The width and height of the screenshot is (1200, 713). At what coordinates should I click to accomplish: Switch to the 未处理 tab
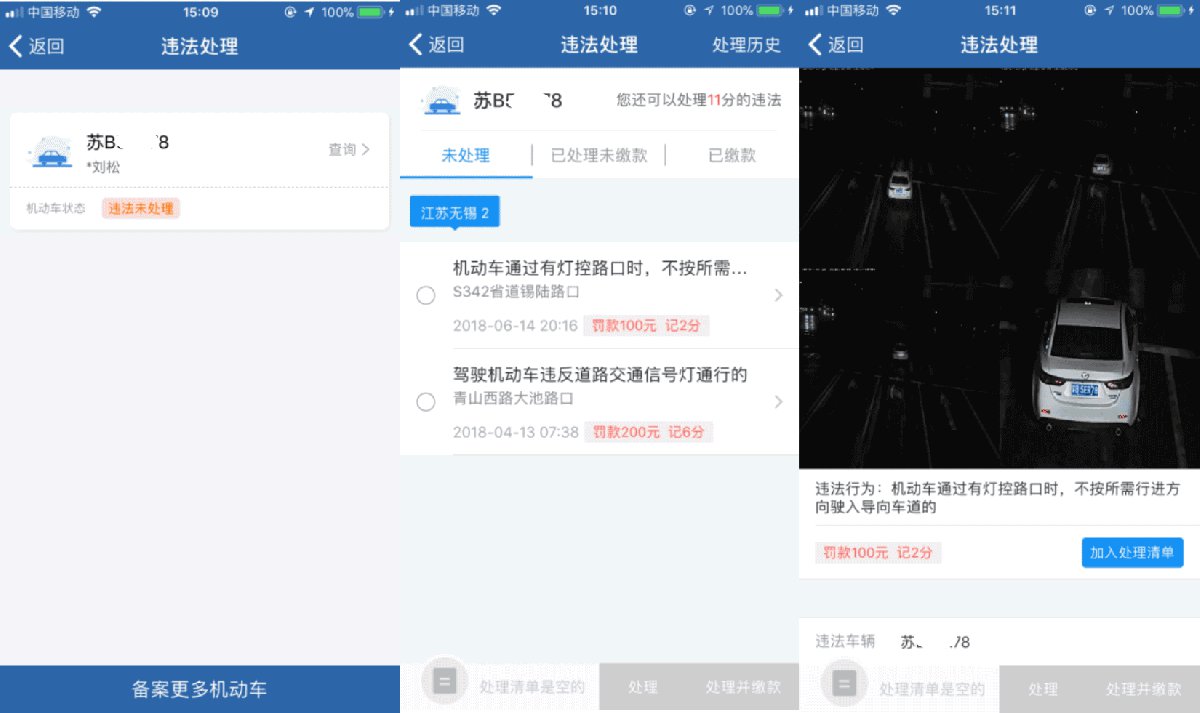[466, 155]
